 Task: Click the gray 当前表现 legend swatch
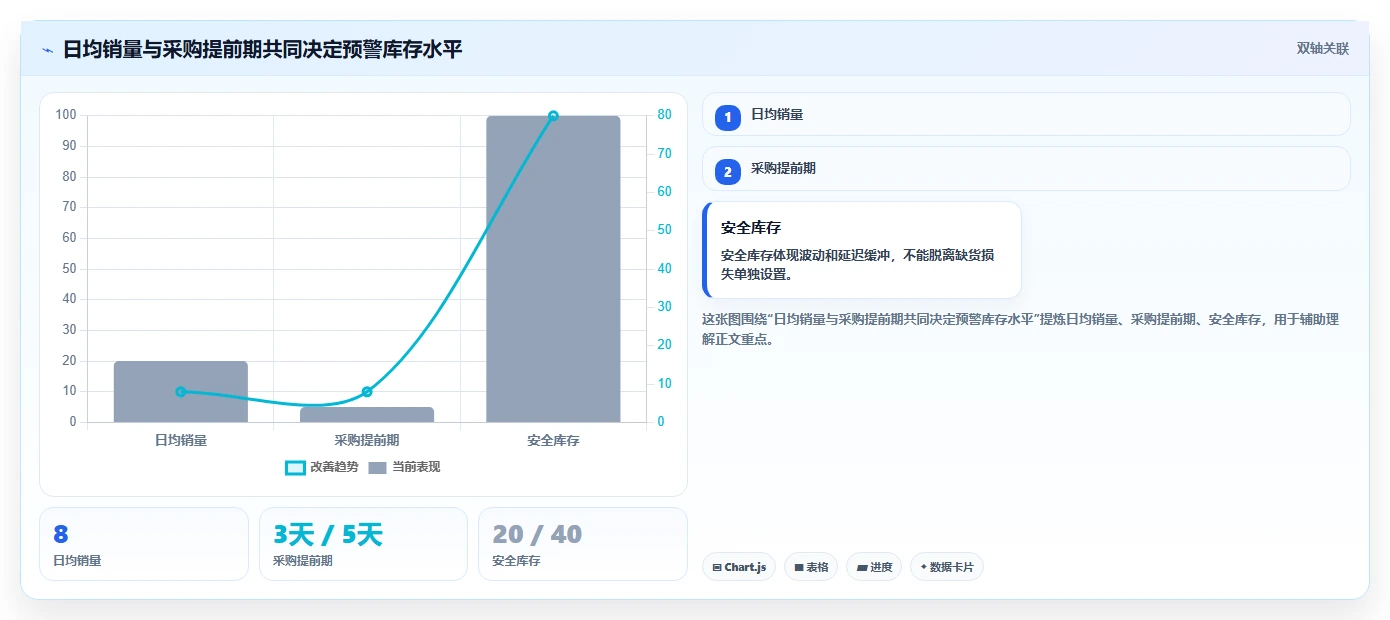pyautogui.click(x=377, y=468)
